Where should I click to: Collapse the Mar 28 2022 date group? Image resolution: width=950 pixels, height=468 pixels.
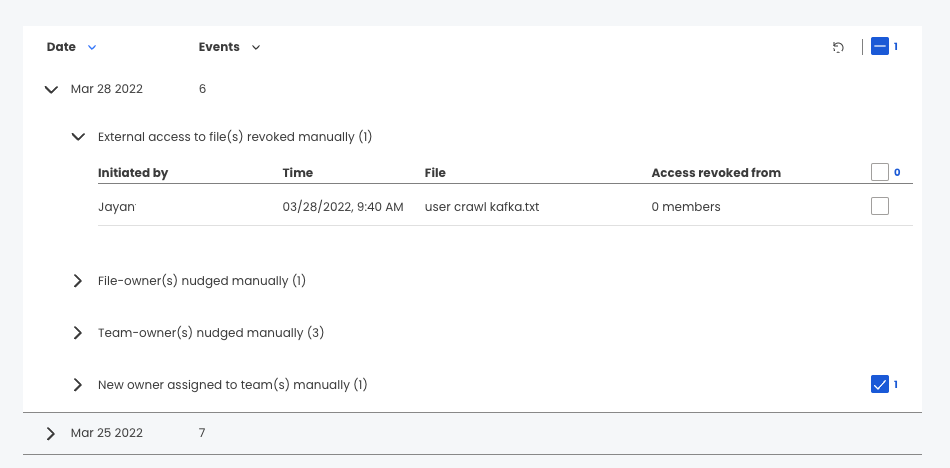point(51,90)
